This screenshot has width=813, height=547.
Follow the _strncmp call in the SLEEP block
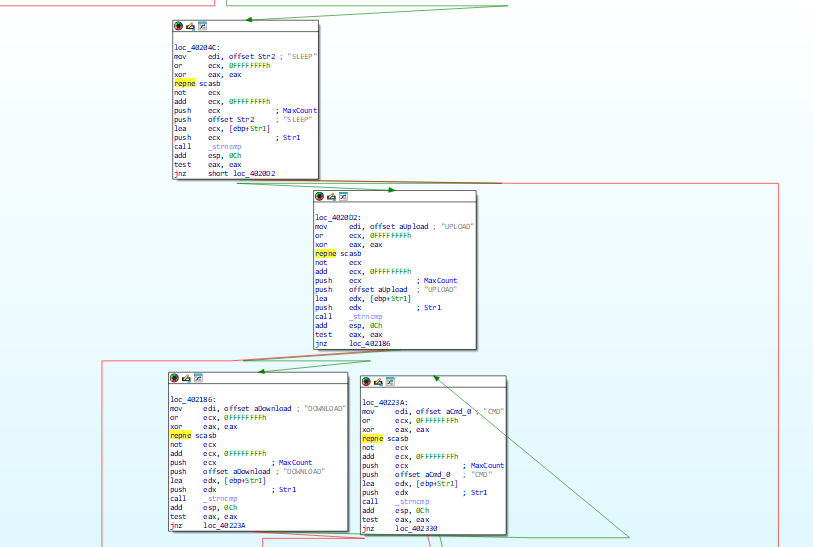(x=225, y=147)
